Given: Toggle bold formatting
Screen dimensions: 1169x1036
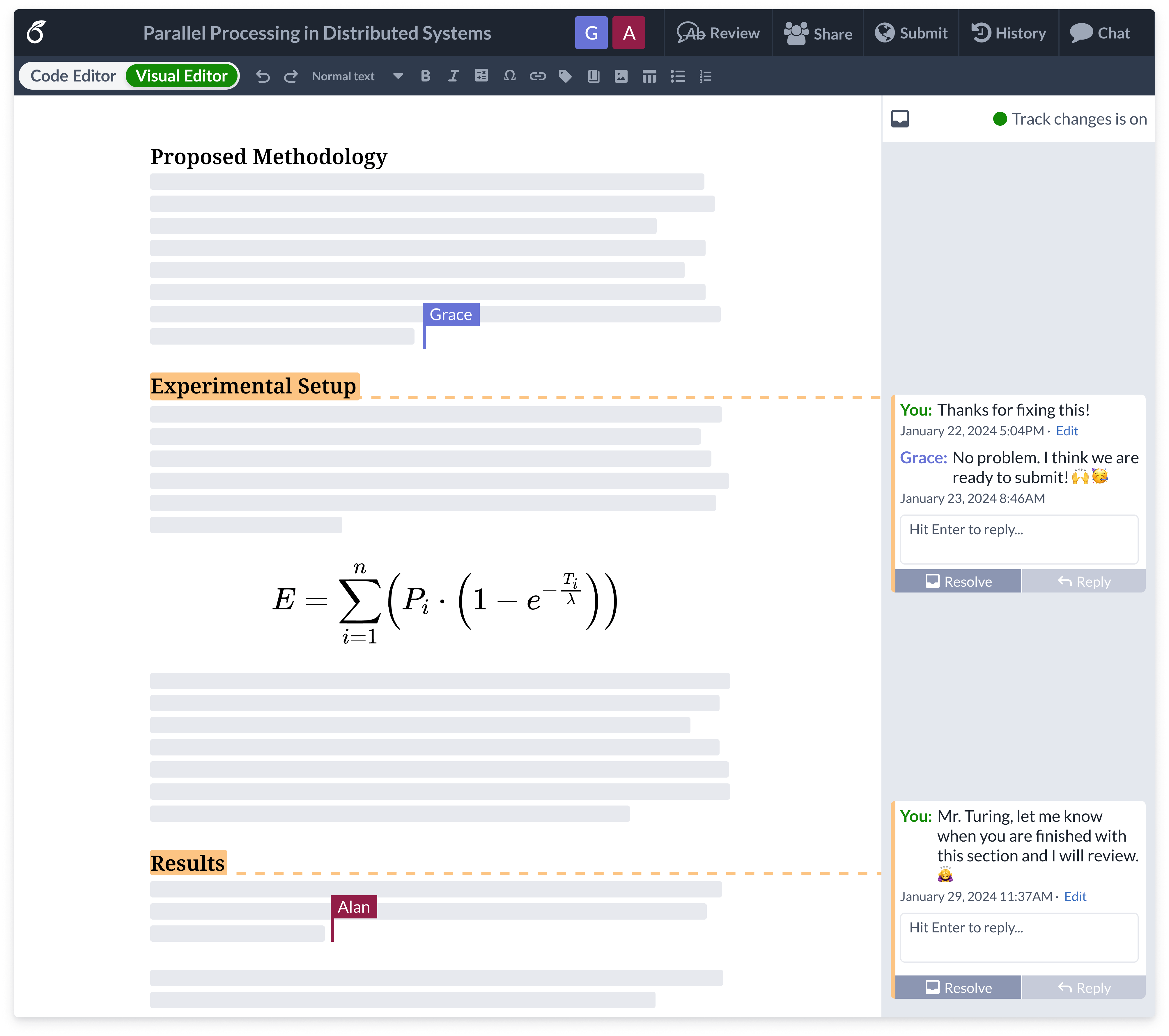Looking at the screenshot, I should 425,75.
